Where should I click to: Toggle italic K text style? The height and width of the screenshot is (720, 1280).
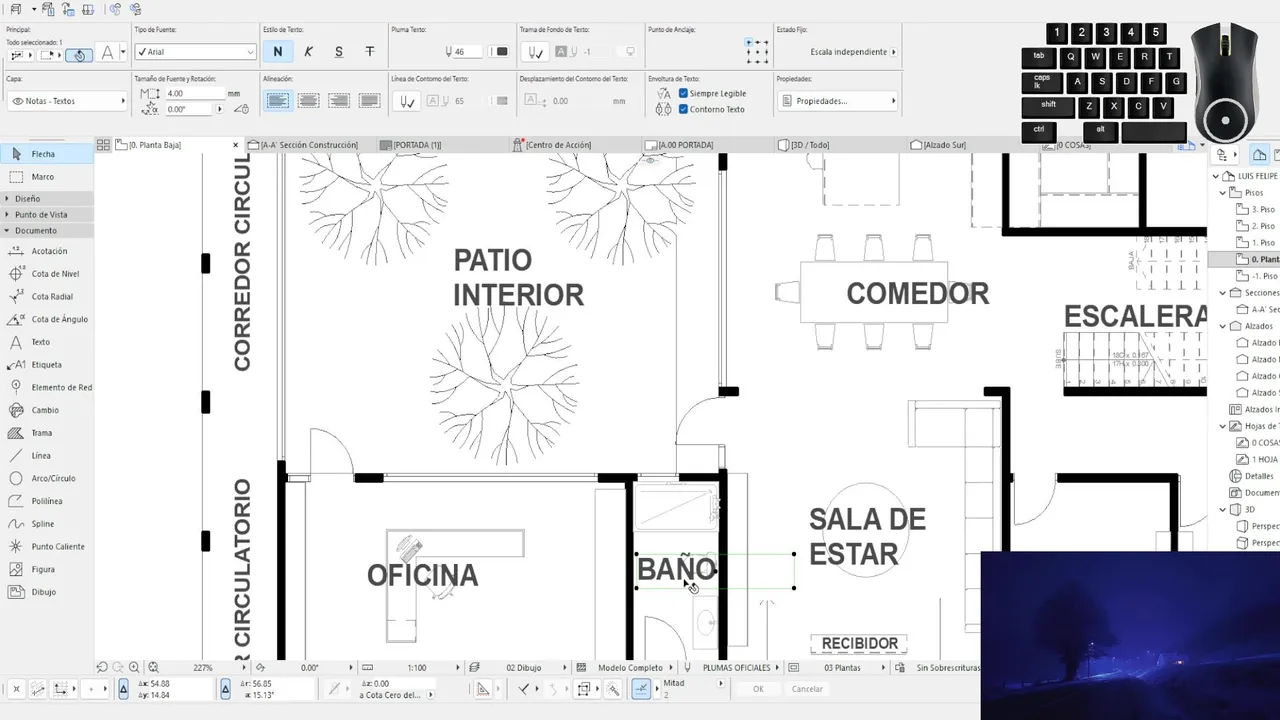point(308,52)
